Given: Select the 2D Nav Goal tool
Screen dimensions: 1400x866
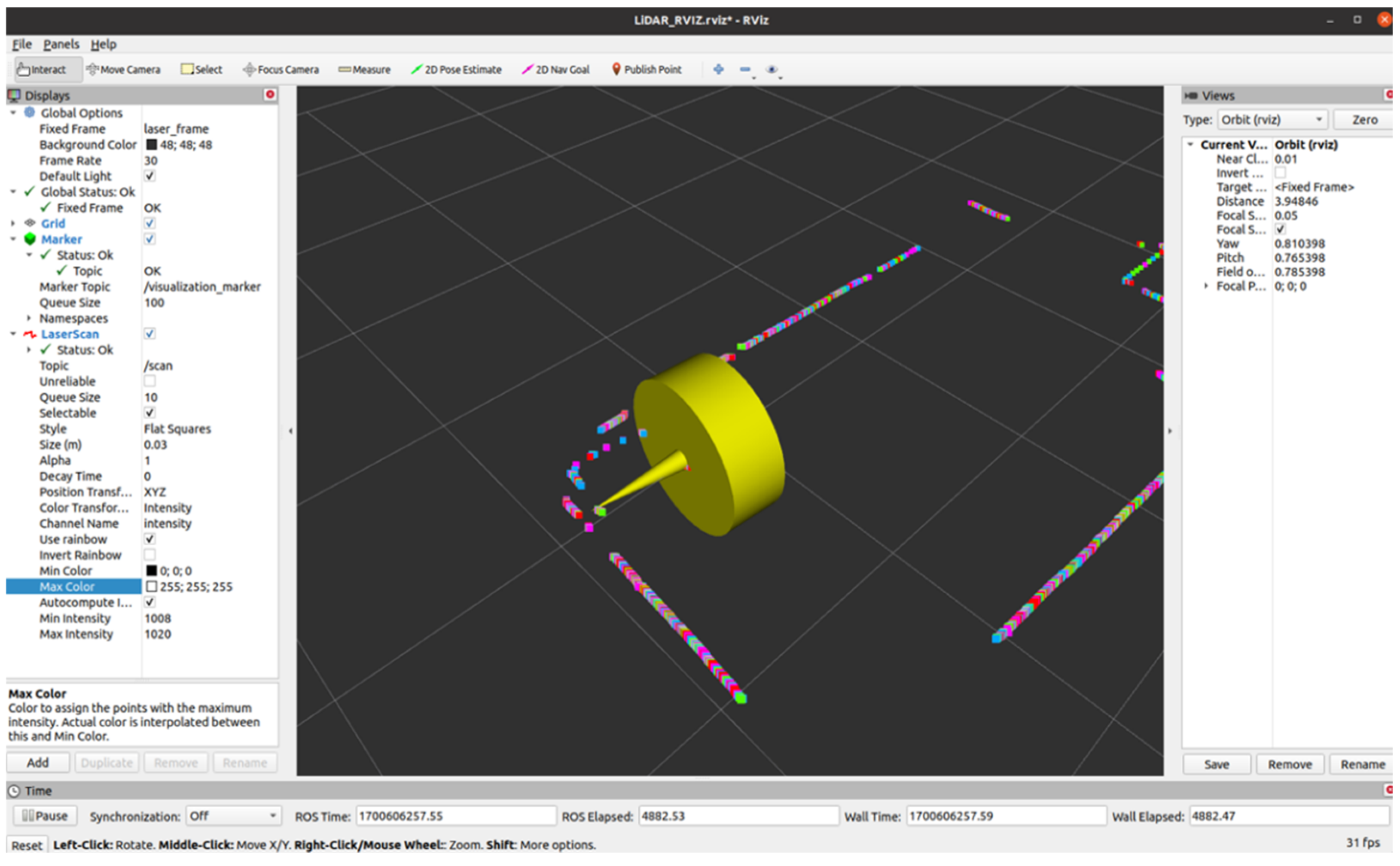Looking at the screenshot, I should [x=555, y=69].
